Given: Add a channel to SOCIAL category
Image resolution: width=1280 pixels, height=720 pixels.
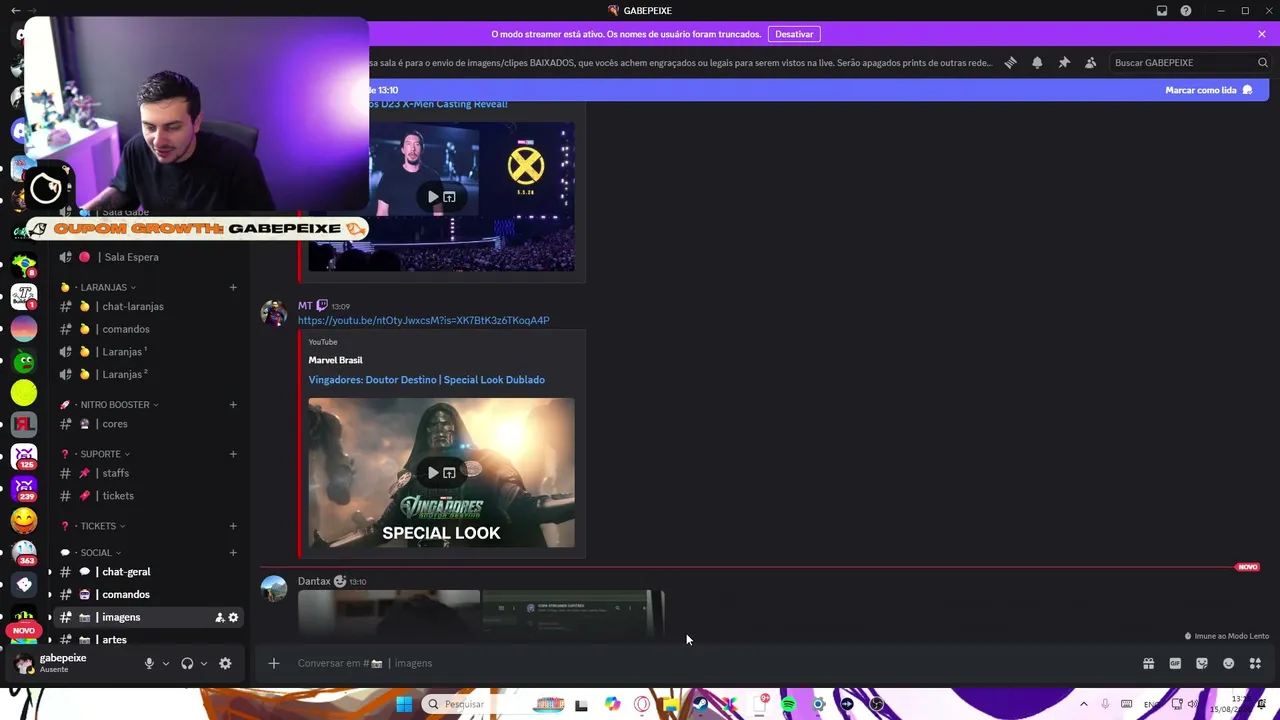Looking at the screenshot, I should coord(233,553).
